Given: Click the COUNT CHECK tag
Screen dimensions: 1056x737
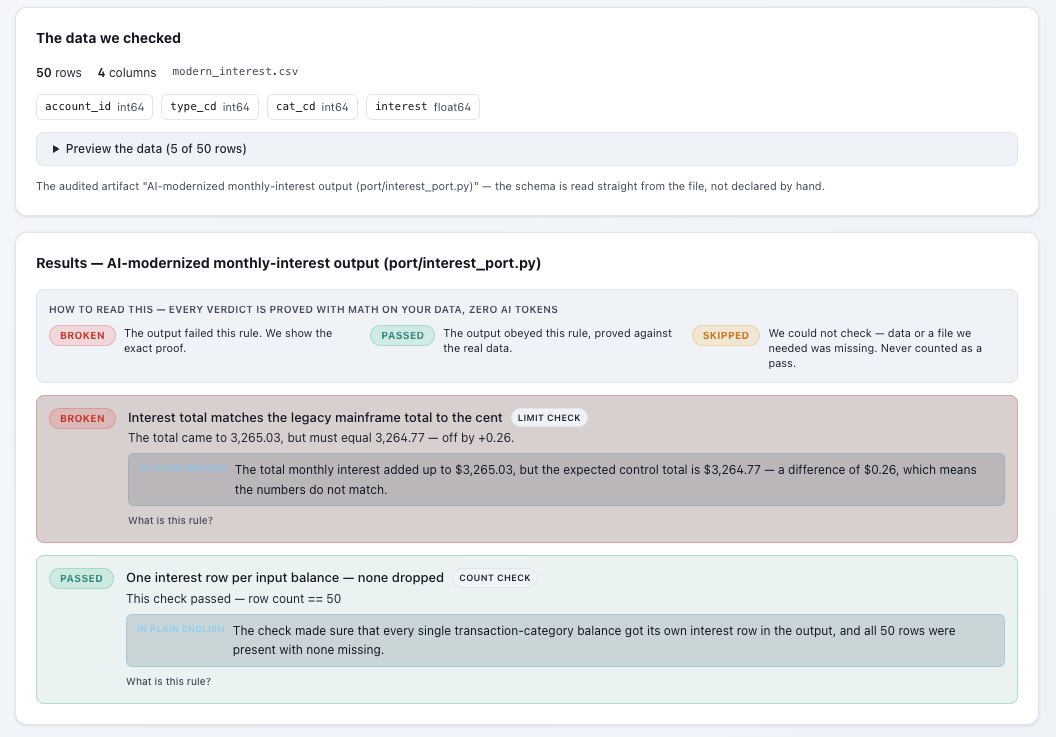Looking at the screenshot, I should click(x=495, y=578).
